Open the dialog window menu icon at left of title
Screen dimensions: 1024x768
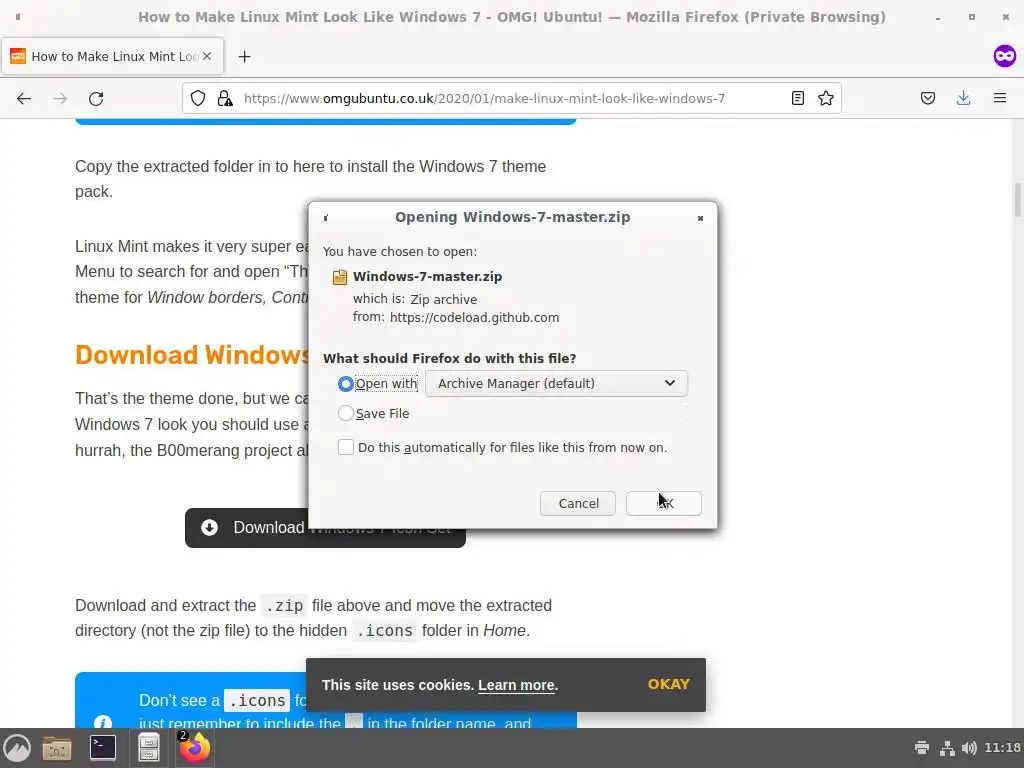(326, 218)
